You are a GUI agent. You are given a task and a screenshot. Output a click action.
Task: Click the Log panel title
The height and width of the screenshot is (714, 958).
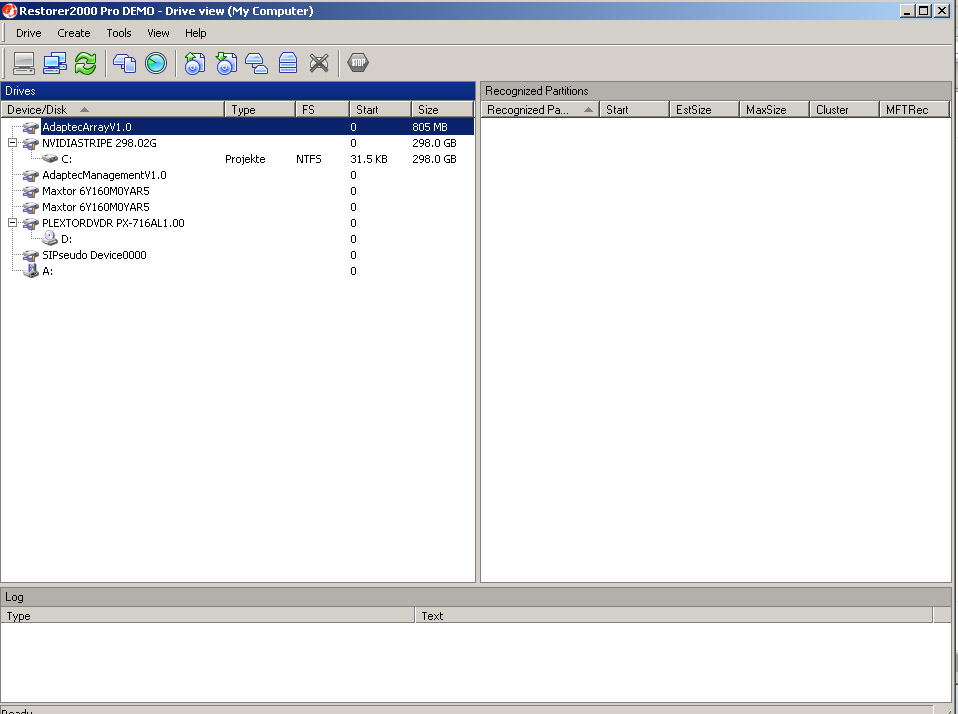pyautogui.click(x=476, y=597)
